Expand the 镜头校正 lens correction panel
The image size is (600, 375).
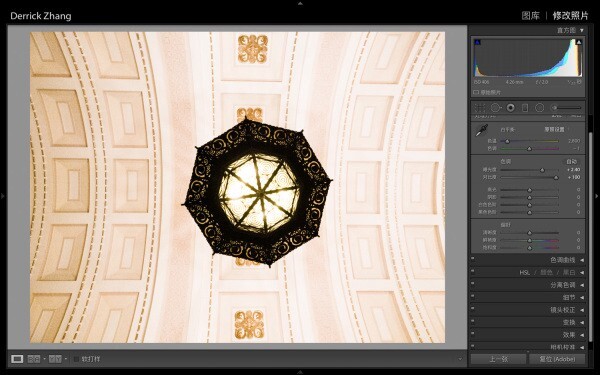pos(582,310)
